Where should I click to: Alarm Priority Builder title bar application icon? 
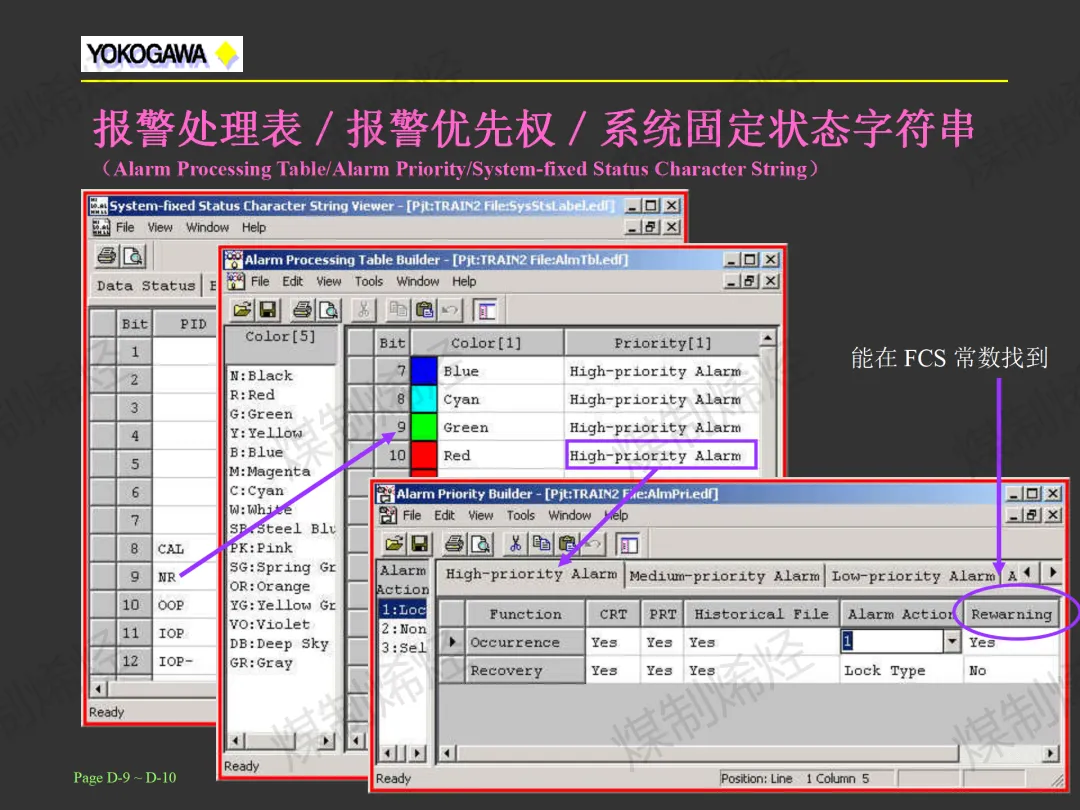click(x=385, y=493)
